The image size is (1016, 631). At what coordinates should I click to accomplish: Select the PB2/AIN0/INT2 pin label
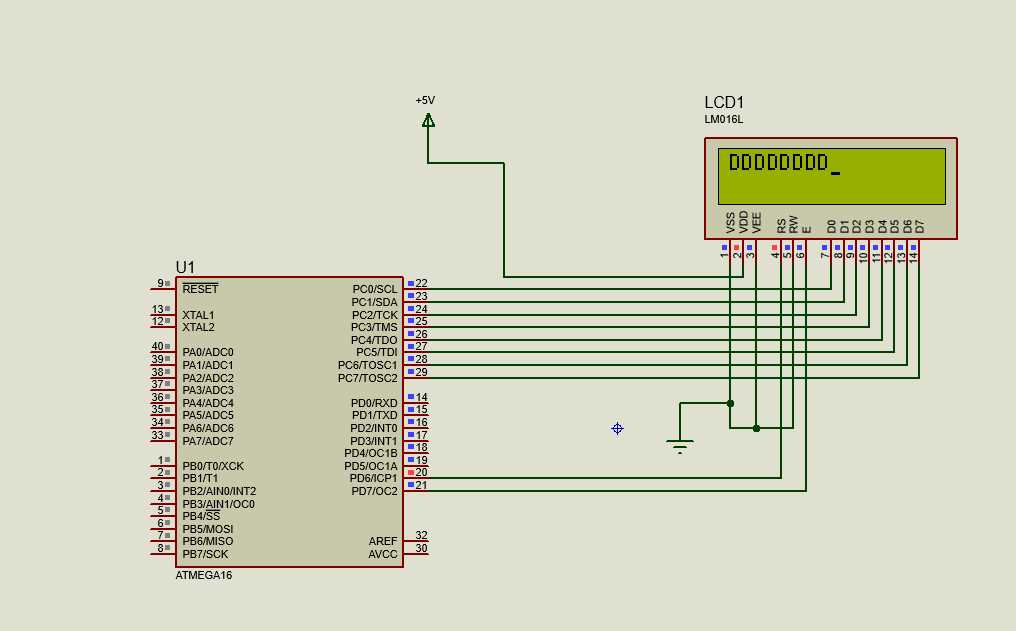[219, 491]
